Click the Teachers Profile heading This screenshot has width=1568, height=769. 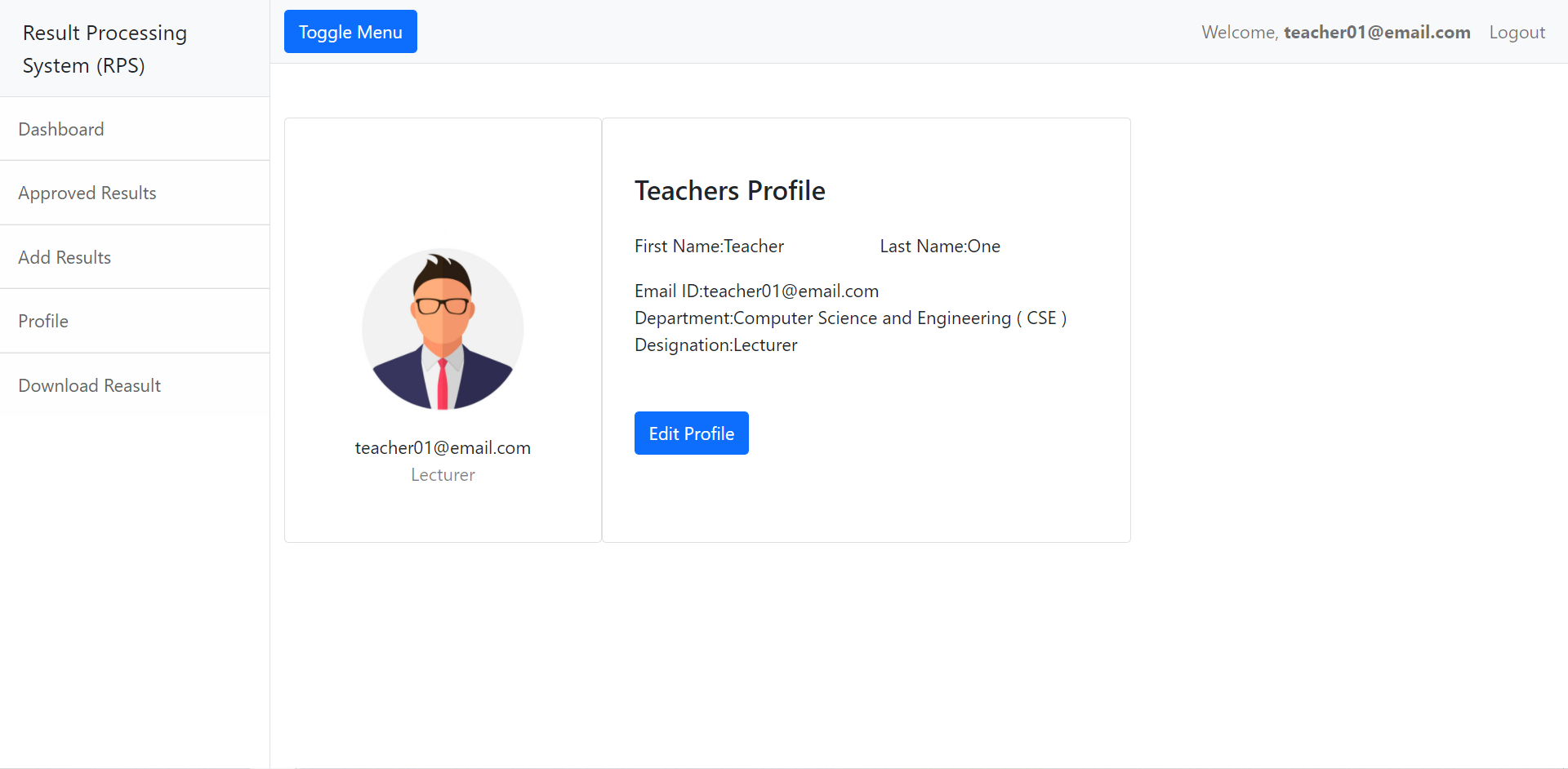point(729,191)
